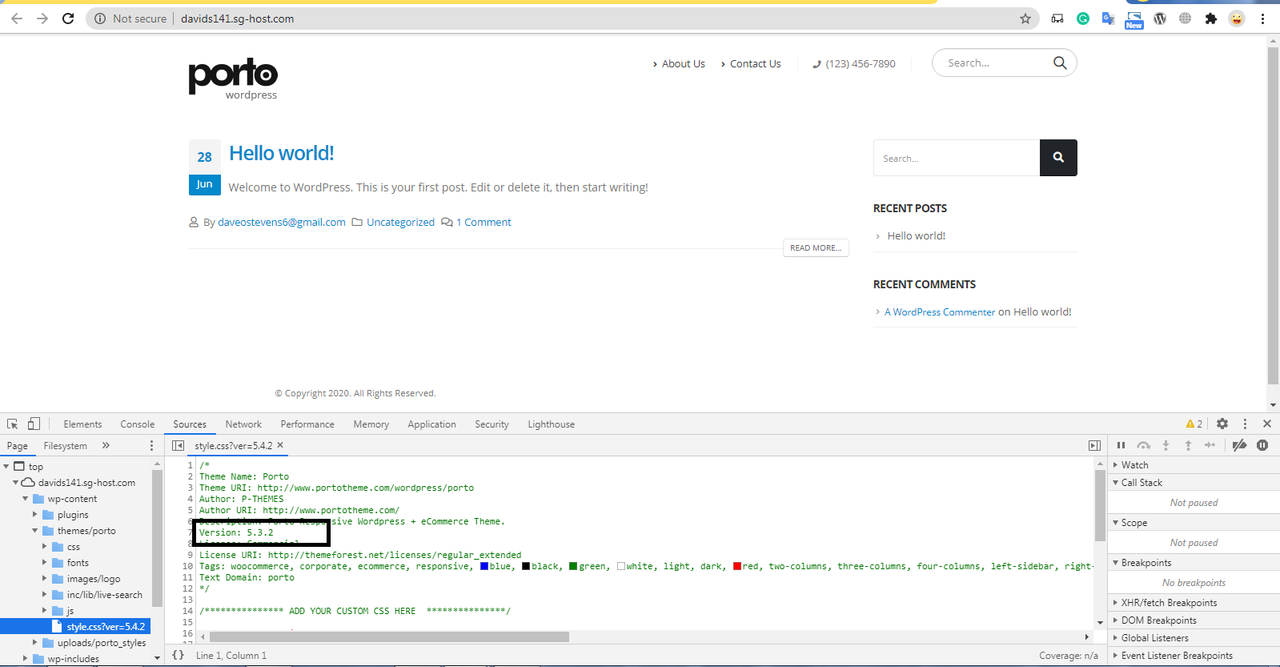Select the Filesystem navigator tab

66,445
